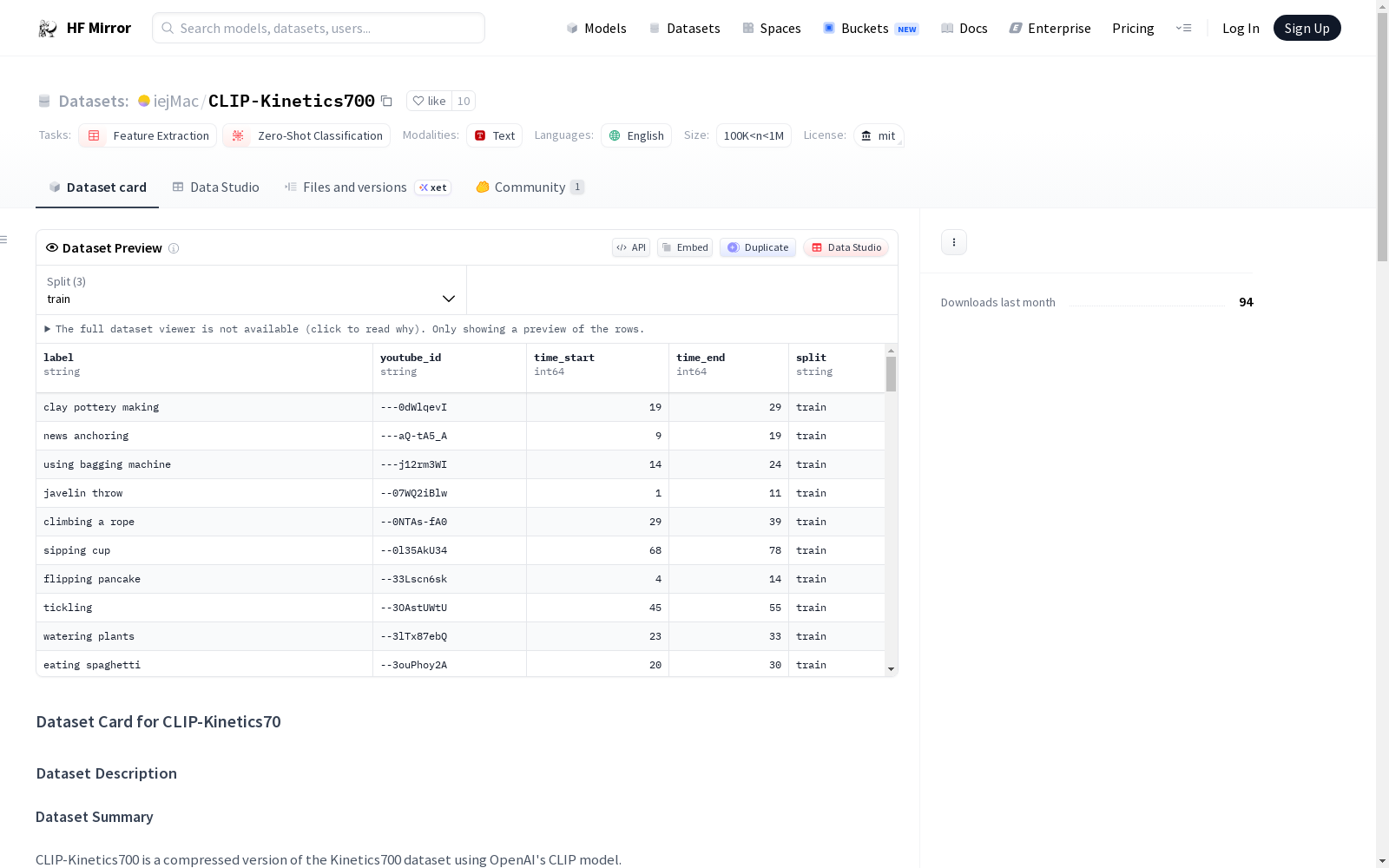Screen dimensions: 1389x868
Task: Click the HF Mirror logo icon
Action: [x=48, y=29]
